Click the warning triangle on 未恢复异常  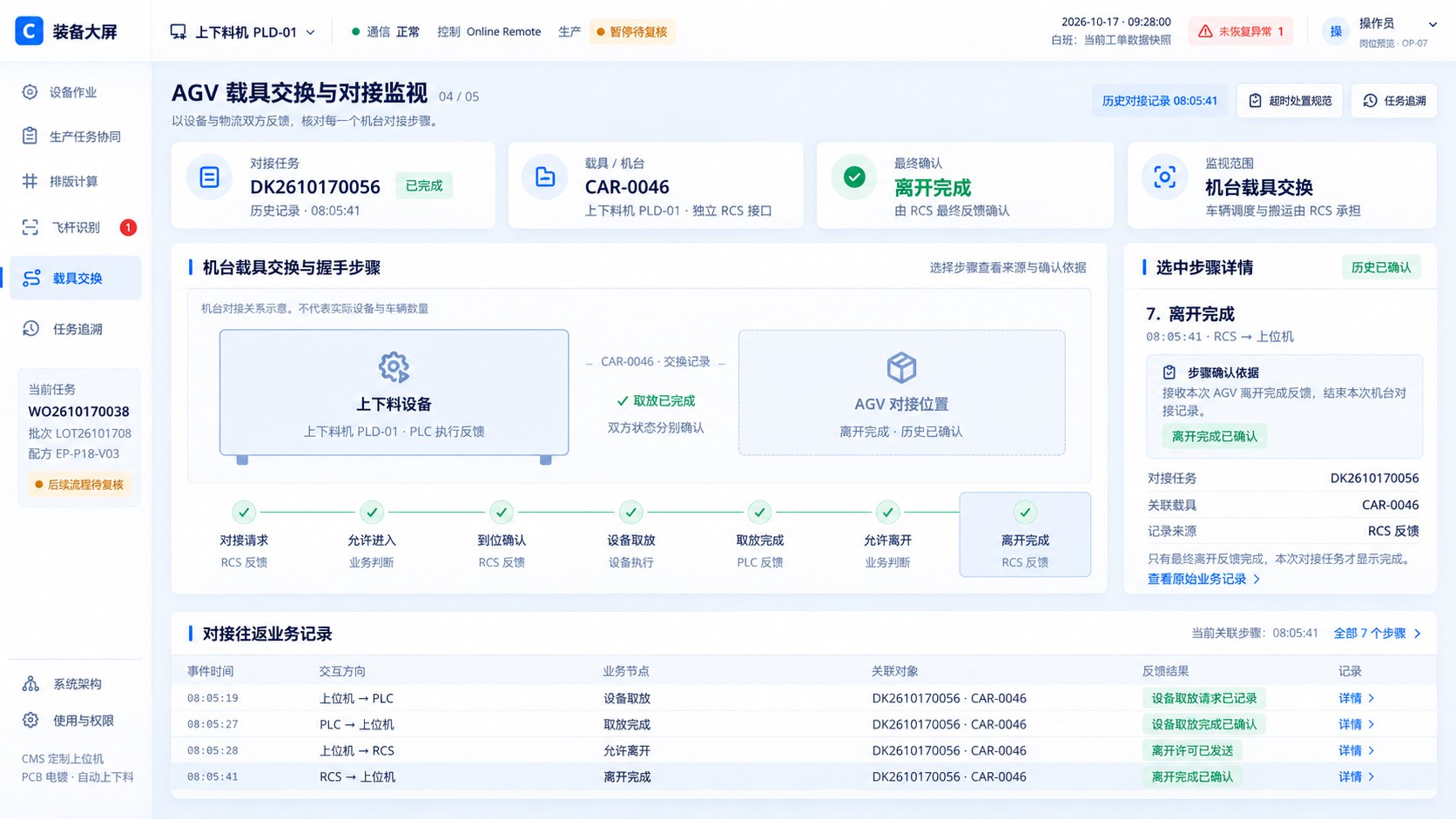click(1205, 31)
